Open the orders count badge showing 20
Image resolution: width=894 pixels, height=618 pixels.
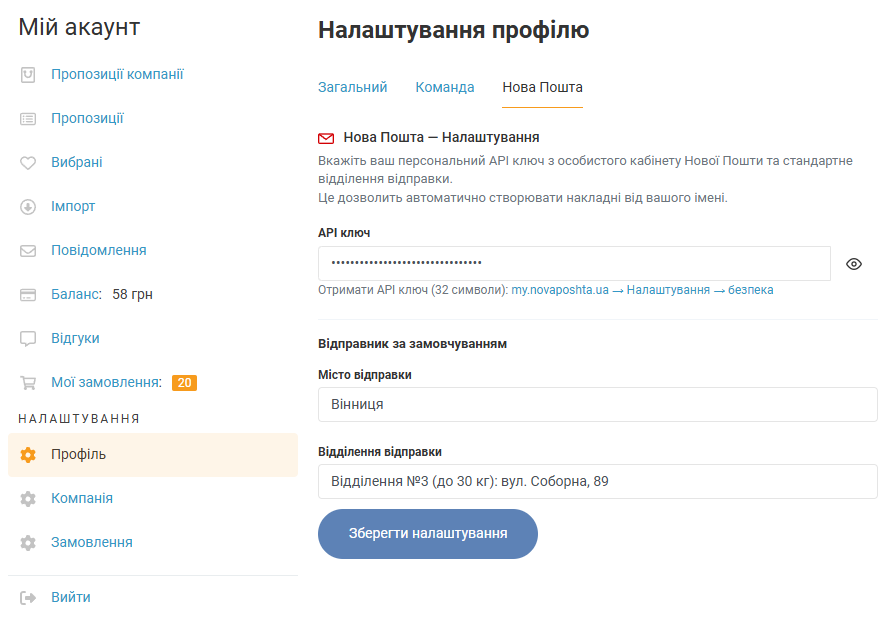coord(184,383)
